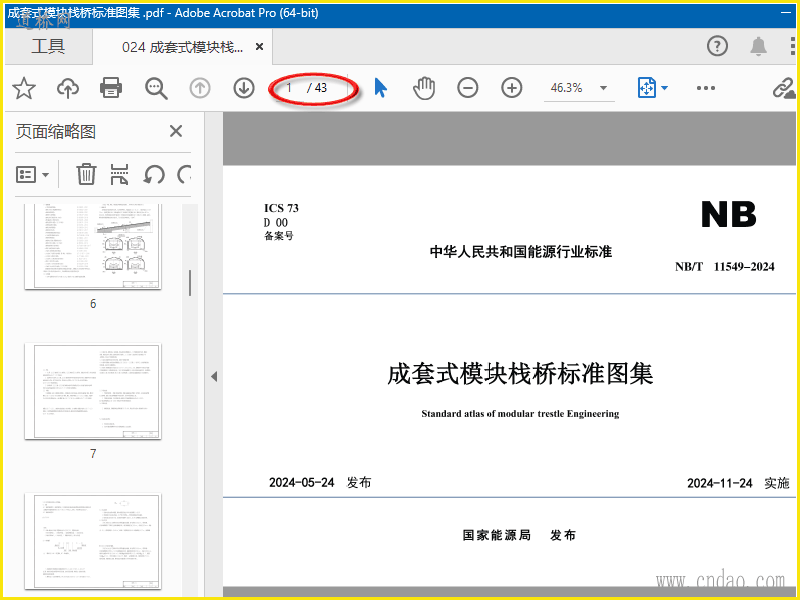This screenshot has height=600, width=800.
Task: Click the text NB/T 11549-2024
Action: point(724,267)
